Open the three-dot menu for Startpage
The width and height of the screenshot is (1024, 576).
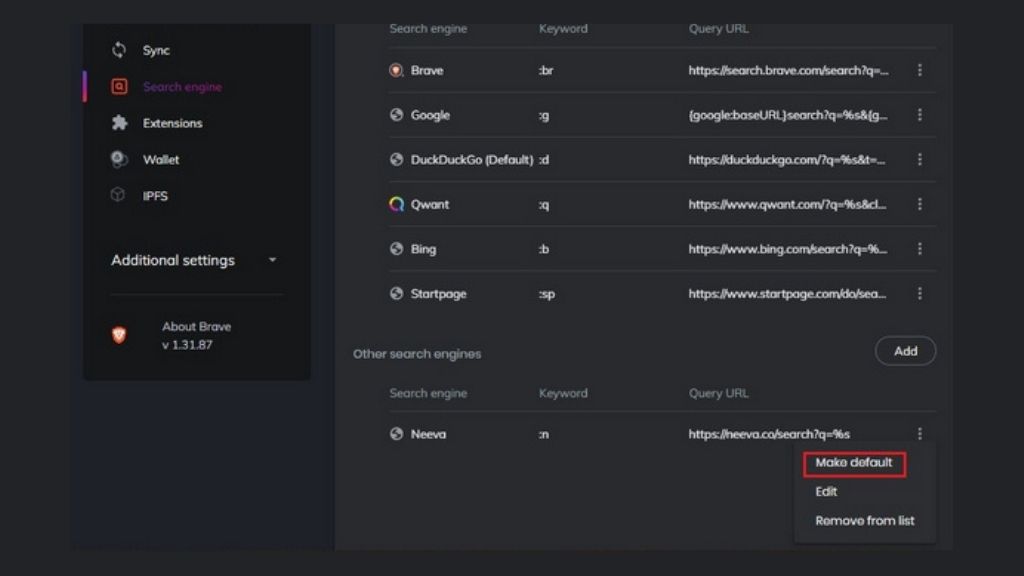[x=920, y=294]
